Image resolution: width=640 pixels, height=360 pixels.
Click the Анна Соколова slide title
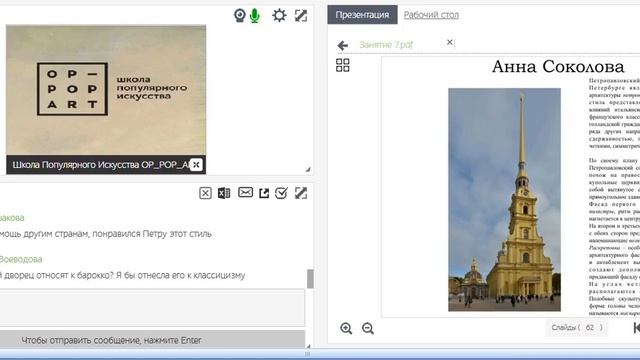558,67
